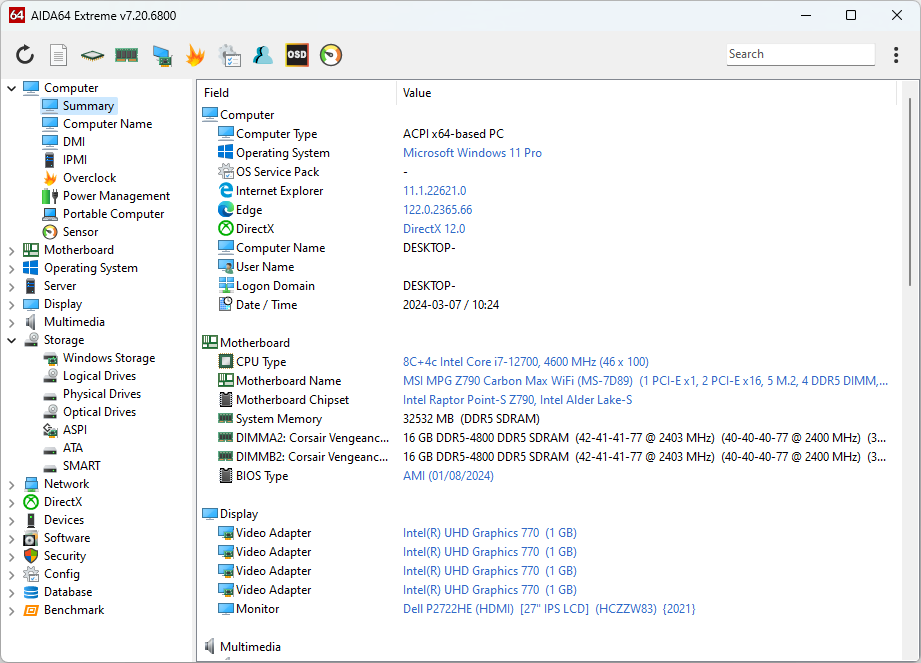Open the CPU chip toolbar icon

pyautogui.click(x=92, y=55)
